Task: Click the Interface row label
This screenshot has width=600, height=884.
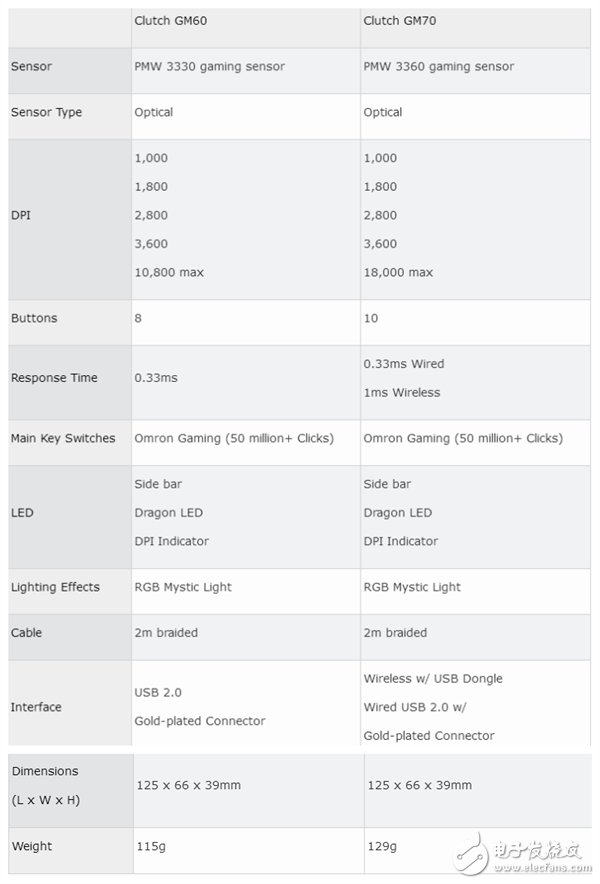Action: click(x=36, y=707)
